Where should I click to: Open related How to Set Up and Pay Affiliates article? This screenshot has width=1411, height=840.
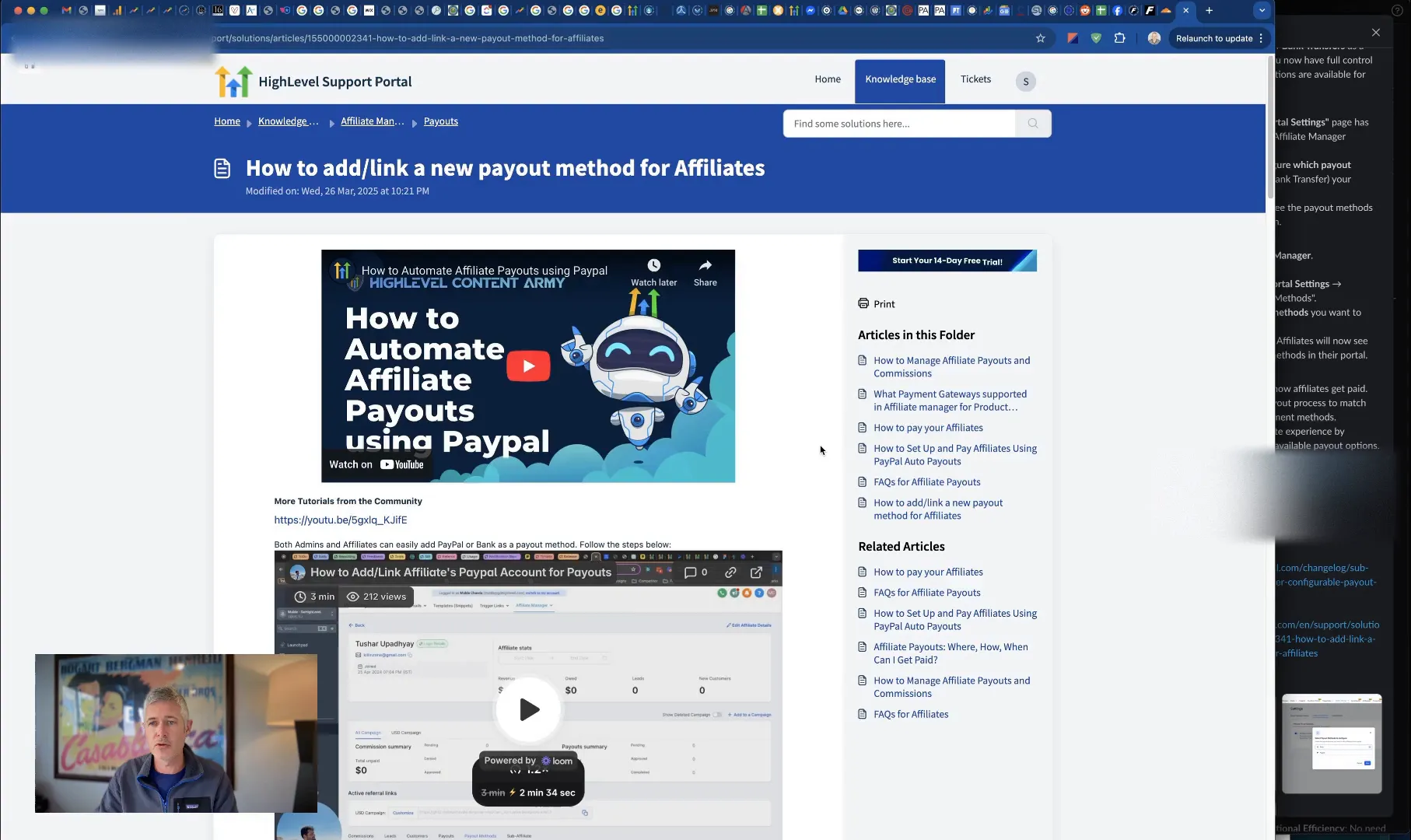pos(955,620)
